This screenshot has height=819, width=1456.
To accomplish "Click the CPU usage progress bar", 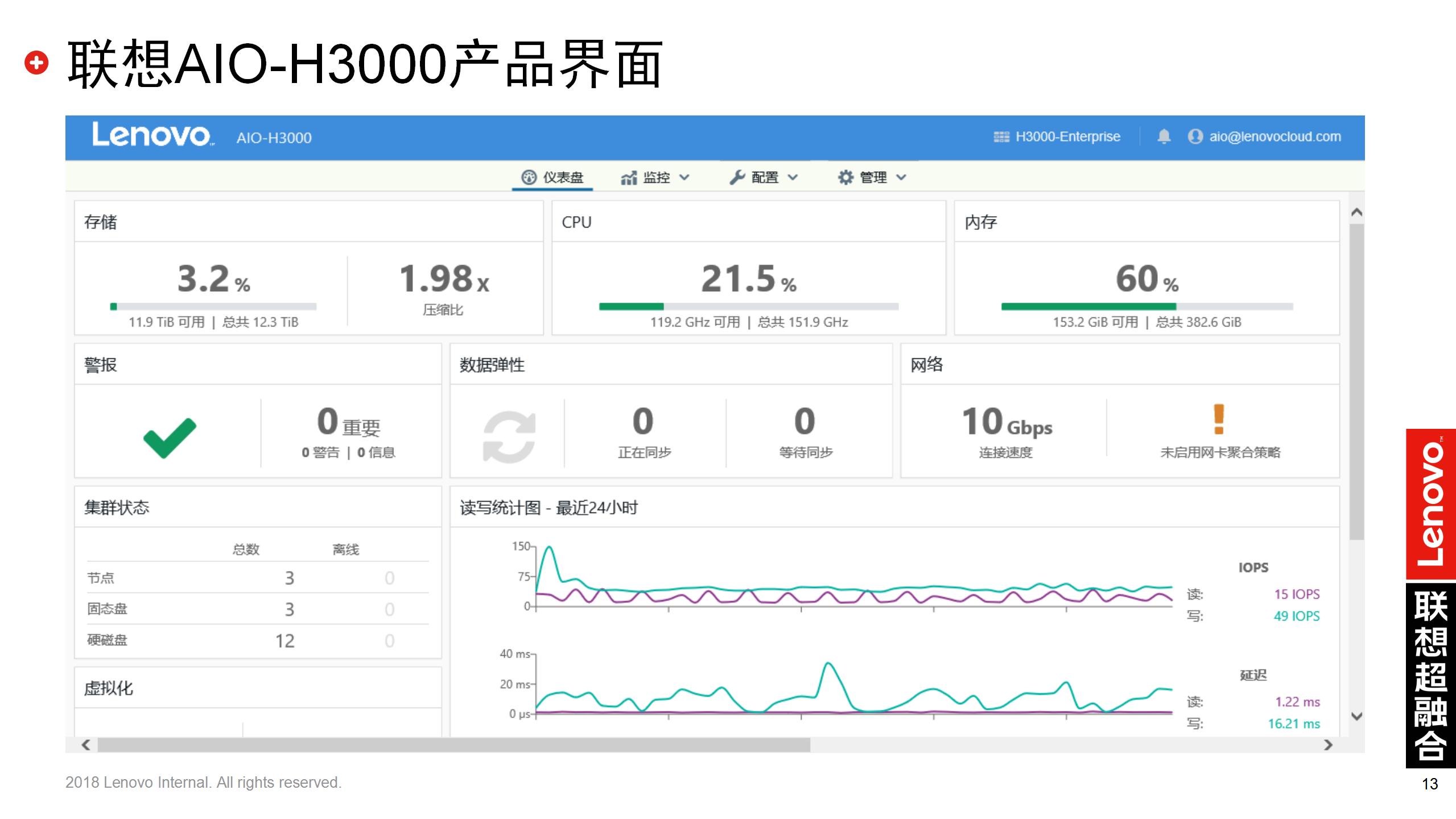I will point(749,307).
